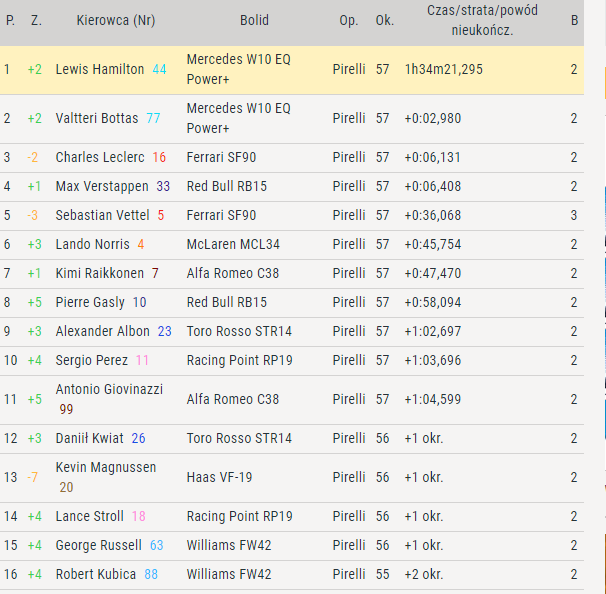Viewport: 606px width, 594px height.
Task: Click the Z. column header
Action: [x=36, y=20]
